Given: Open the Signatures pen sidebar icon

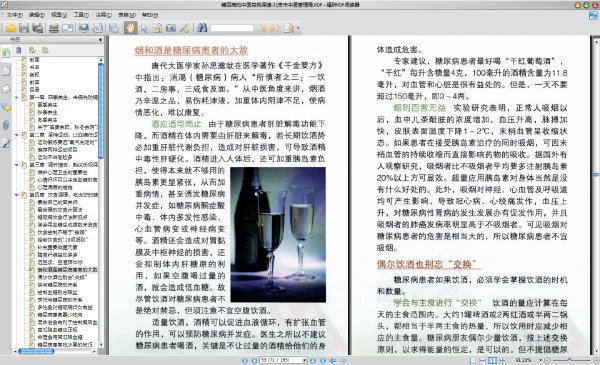Looking at the screenshot, I should (6, 143).
